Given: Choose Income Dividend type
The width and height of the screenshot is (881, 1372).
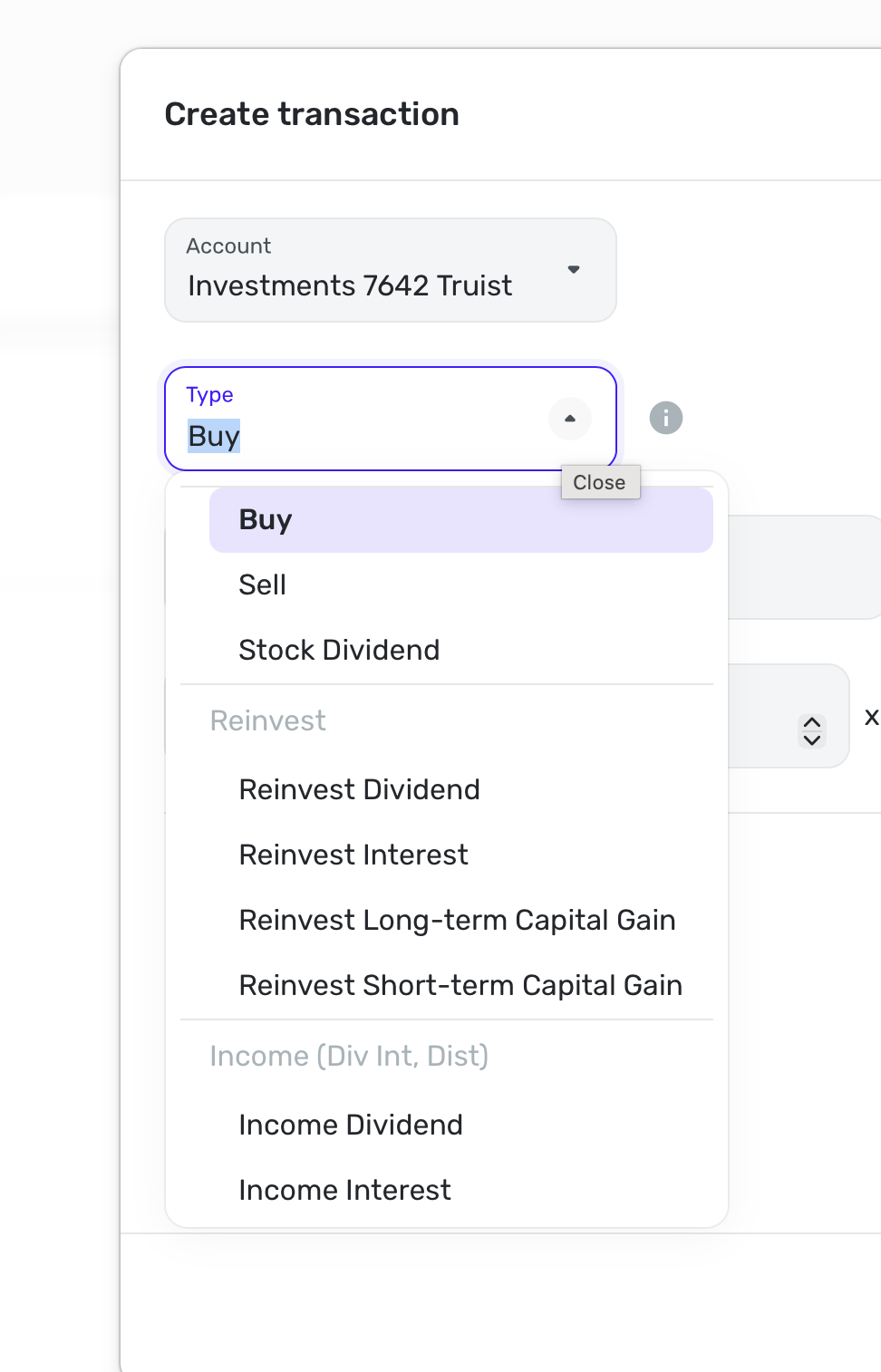Looking at the screenshot, I should [x=351, y=1125].
